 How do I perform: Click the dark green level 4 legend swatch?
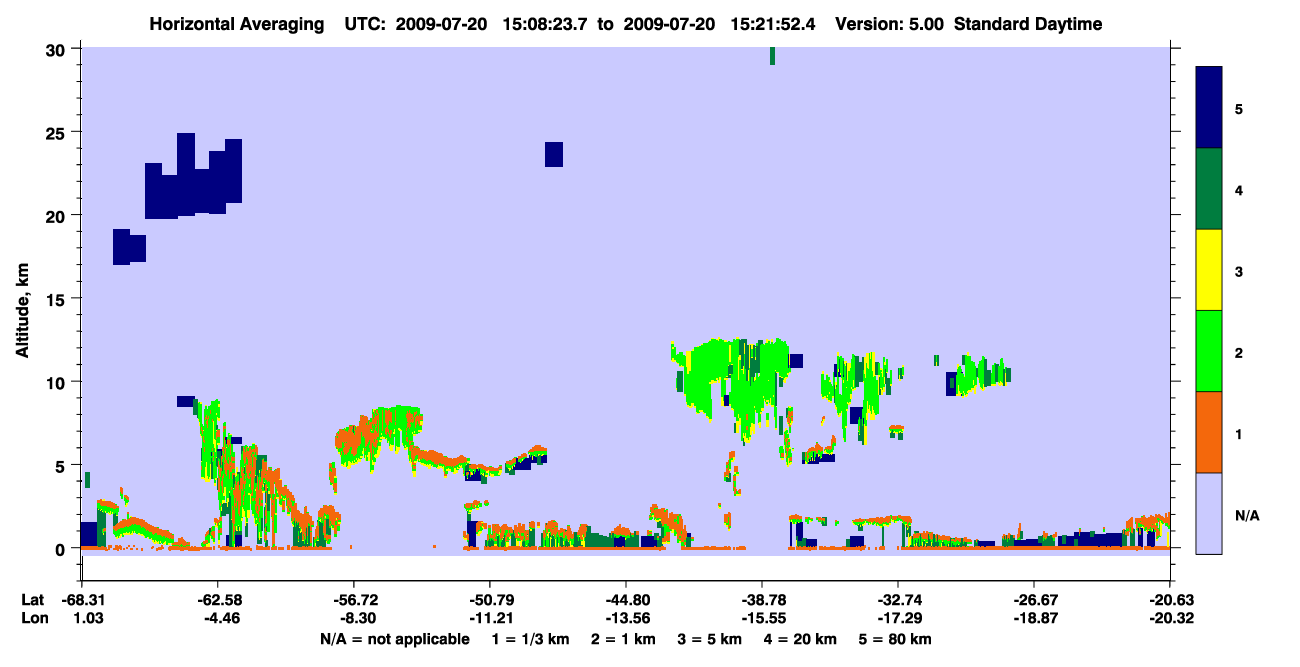[1209, 189]
